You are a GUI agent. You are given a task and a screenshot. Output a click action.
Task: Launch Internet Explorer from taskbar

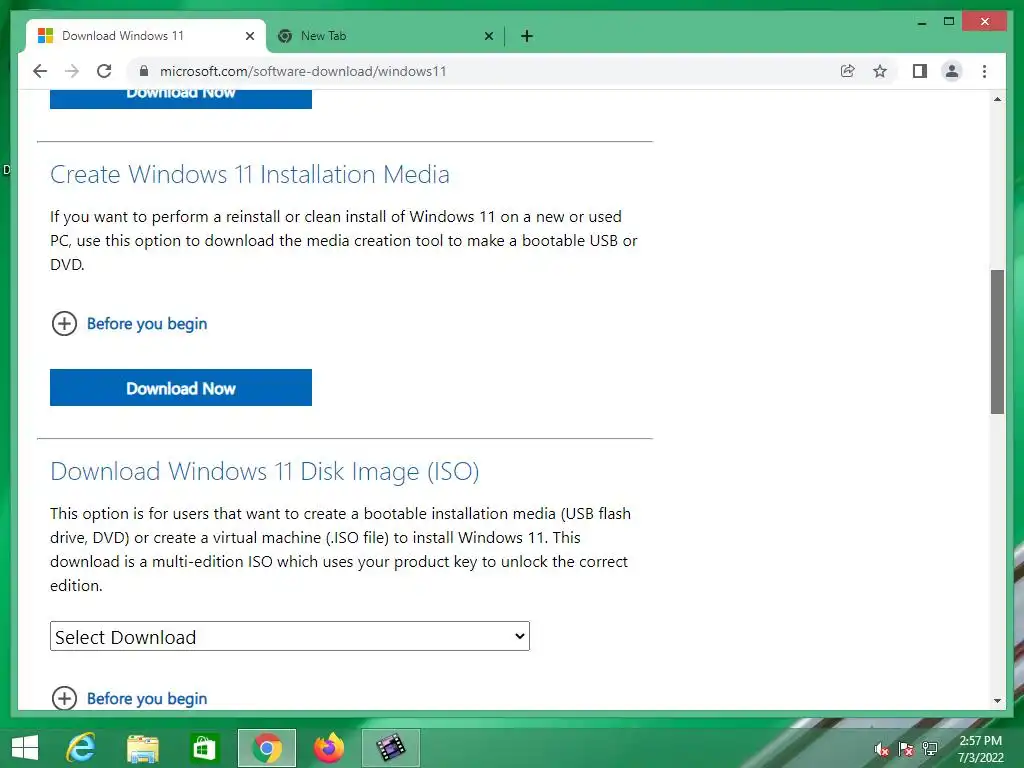point(81,748)
